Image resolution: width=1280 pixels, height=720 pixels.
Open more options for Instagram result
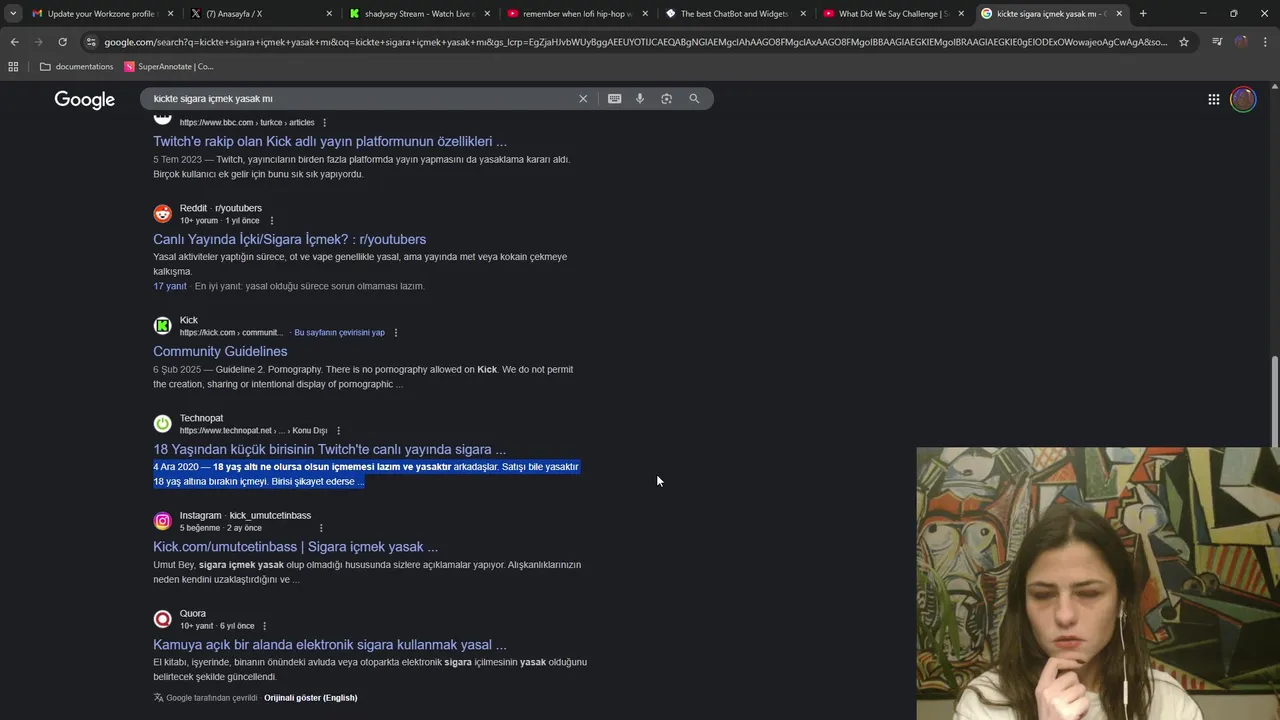[321, 528]
